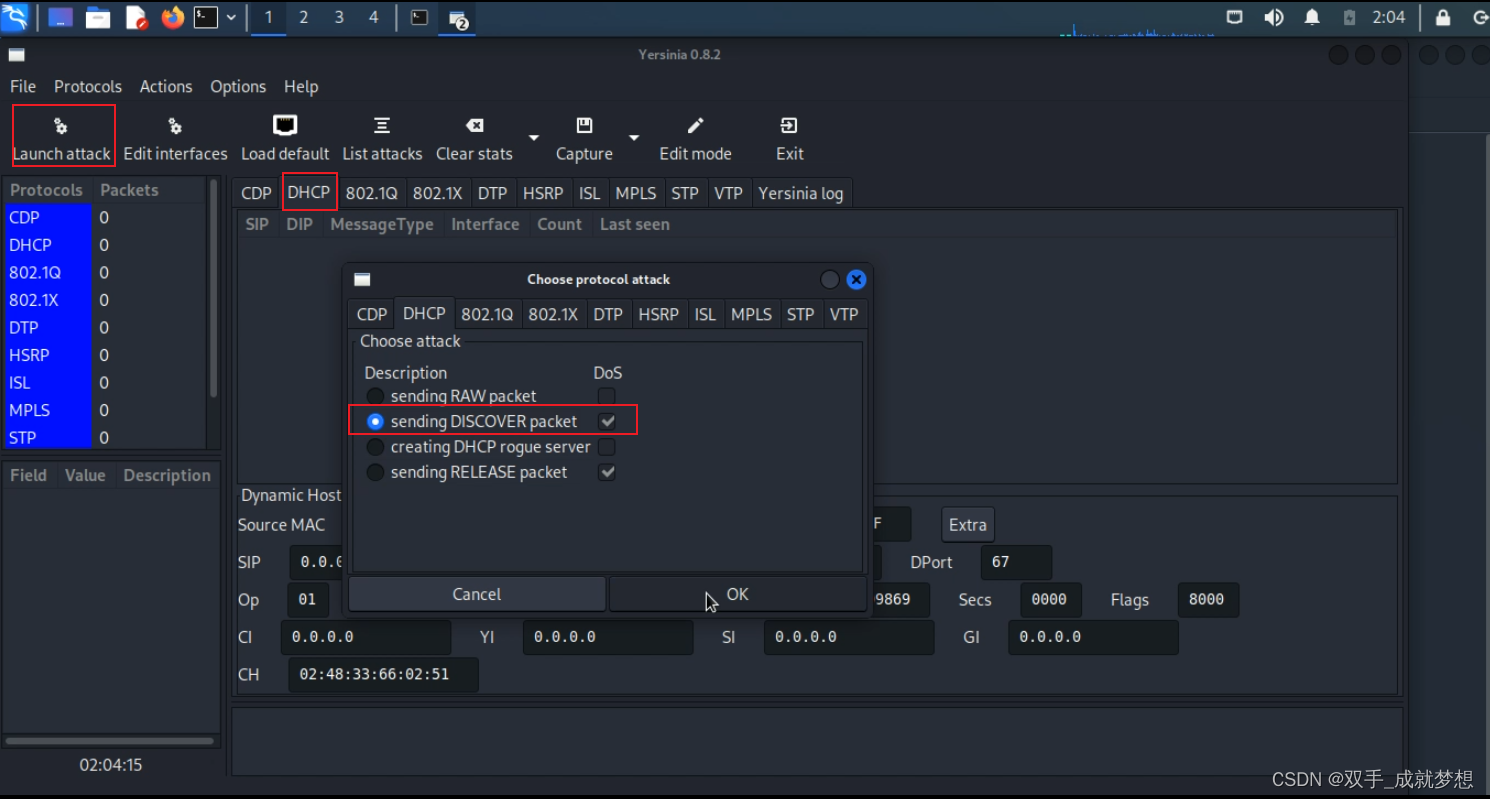
Task: Click the Last seen column header
Action: coord(635,224)
